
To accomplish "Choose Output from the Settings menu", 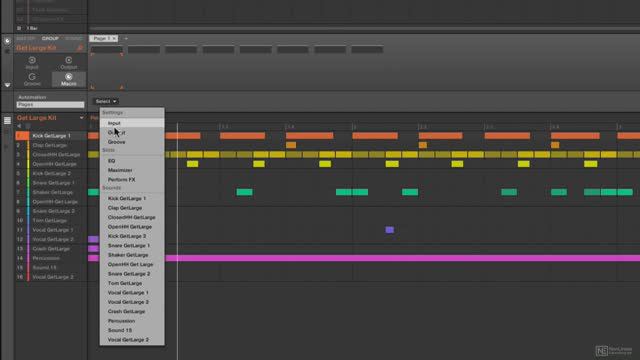I will click(132, 133).
